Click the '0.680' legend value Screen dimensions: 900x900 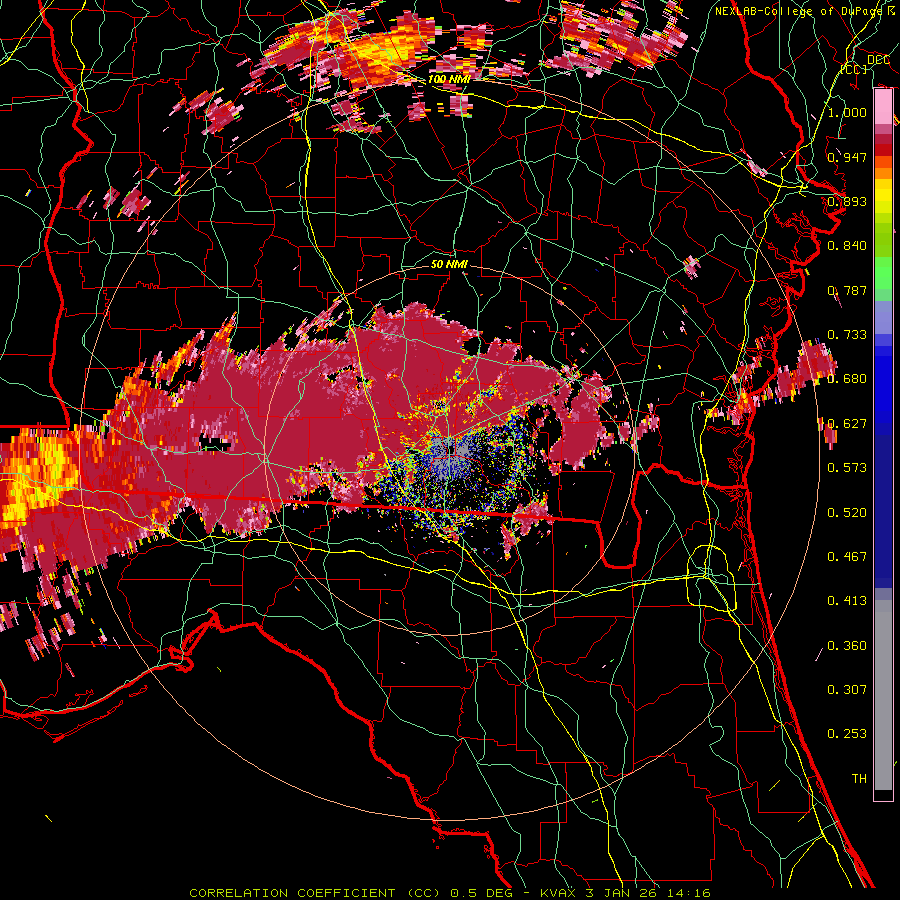click(x=847, y=379)
